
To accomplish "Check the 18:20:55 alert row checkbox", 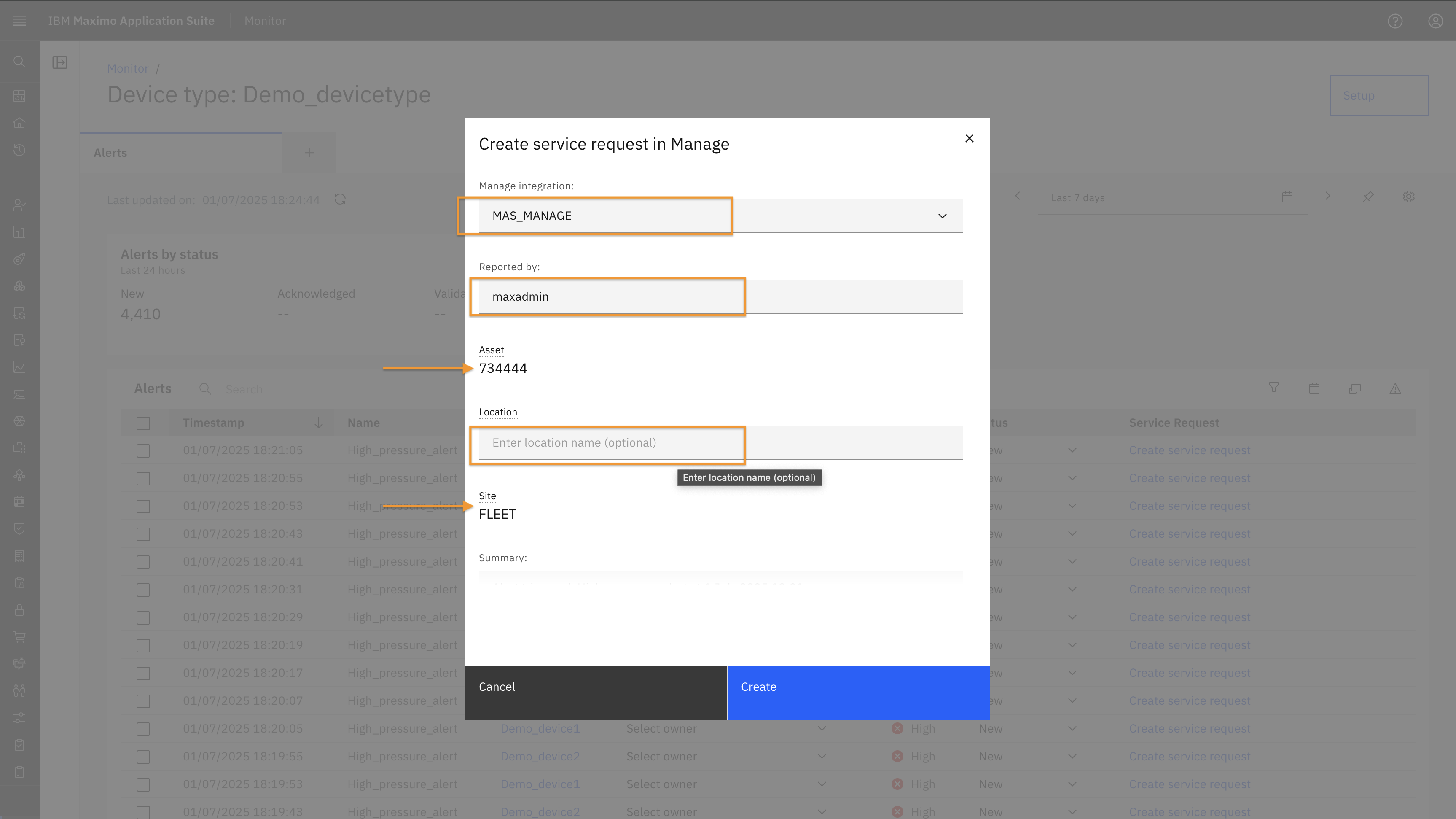I will tap(143, 479).
